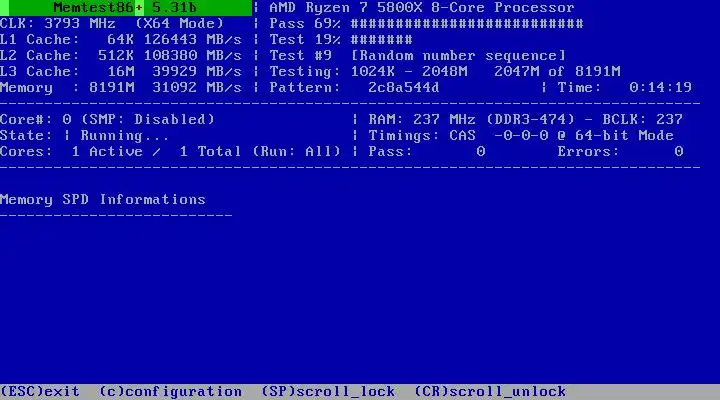The width and height of the screenshot is (720, 400).
Task: Click the L3 Cache 16M row
Action: click(x=121, y=72)
